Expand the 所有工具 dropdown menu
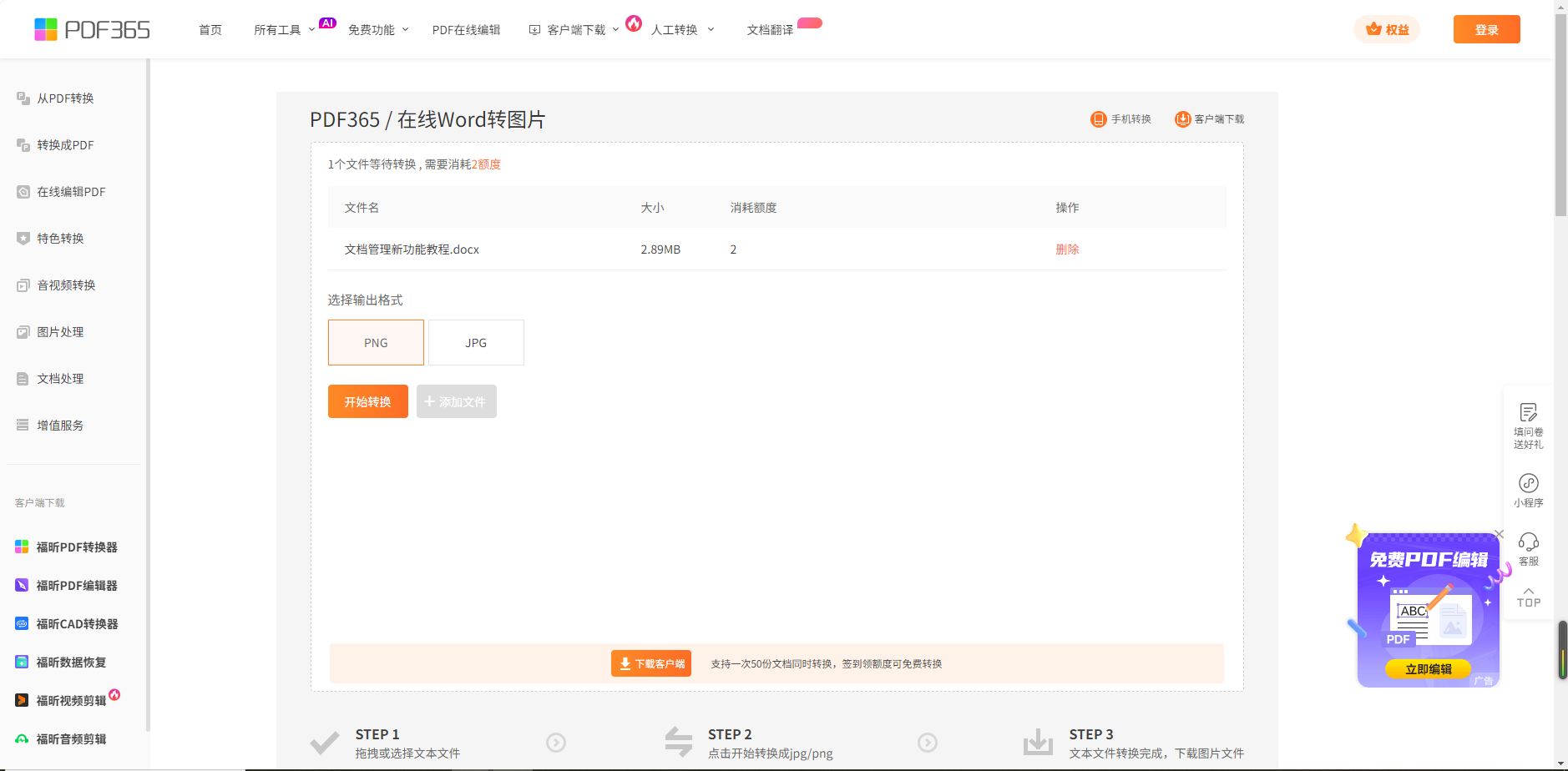This screenshot has width=1568, height=771. 284,30
